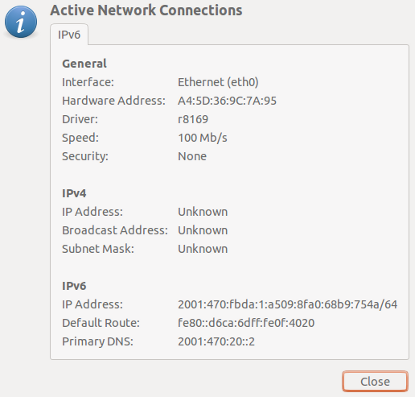Click the Active Network Connections title

(x=146, y=10)
